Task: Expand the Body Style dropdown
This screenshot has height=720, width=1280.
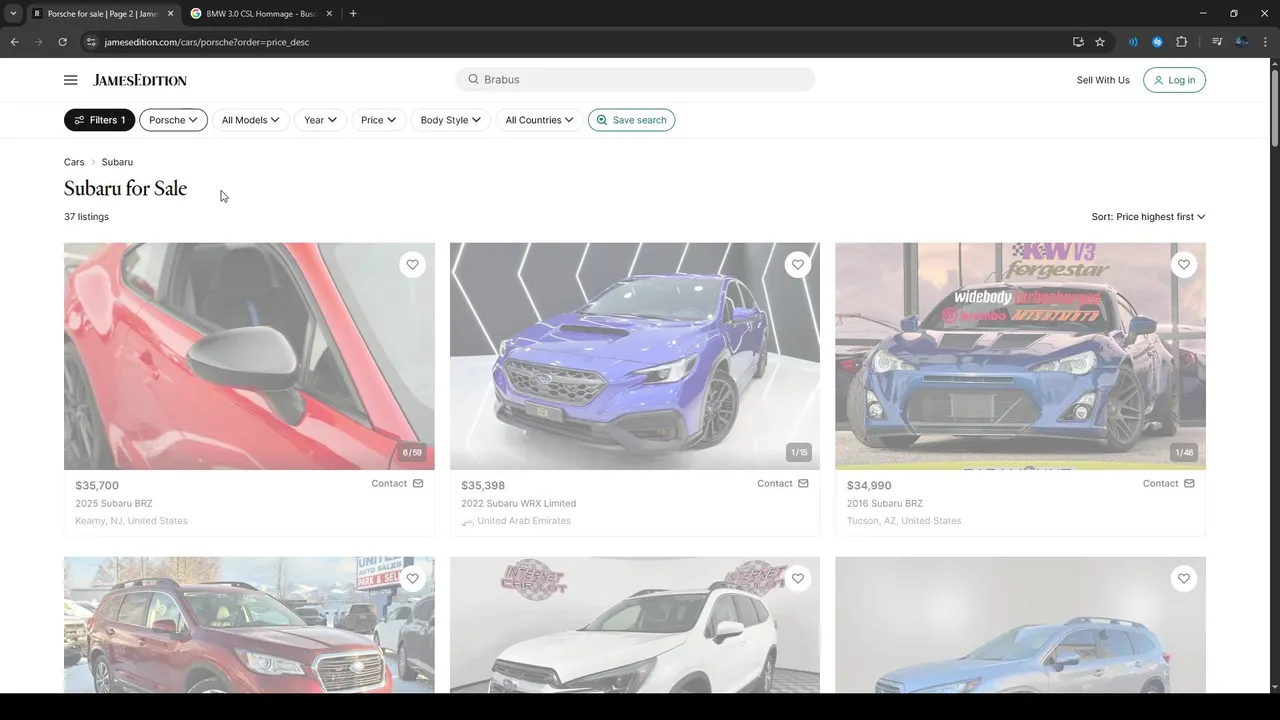Action: click(x=450, y=120)
